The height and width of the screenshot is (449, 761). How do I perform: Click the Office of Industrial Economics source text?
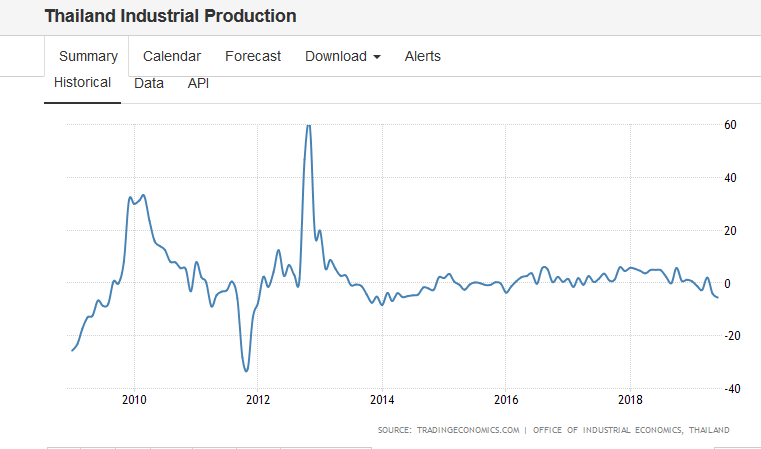tap(631, 430)
